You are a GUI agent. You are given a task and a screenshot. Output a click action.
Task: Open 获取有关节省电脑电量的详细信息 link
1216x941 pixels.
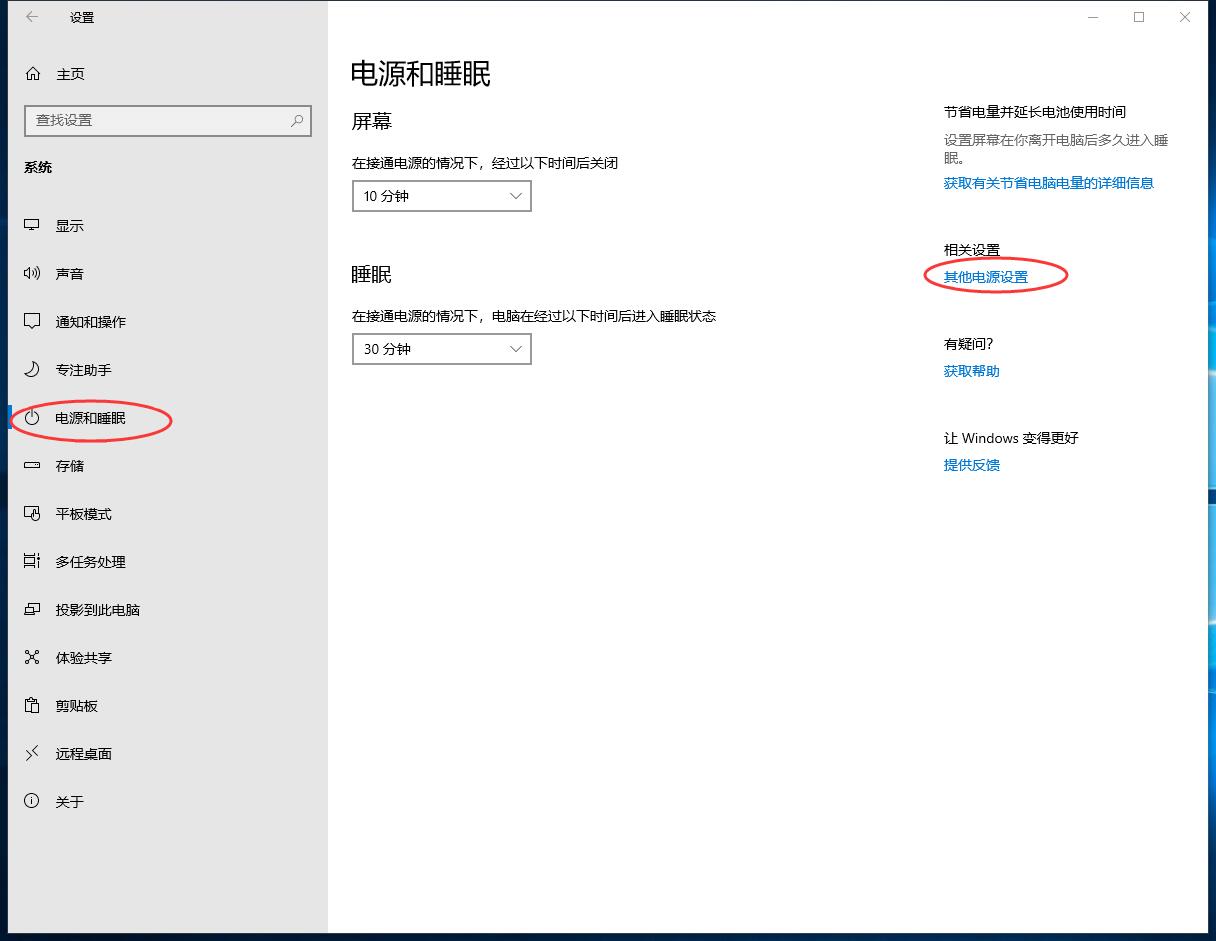click(1049, 183)
